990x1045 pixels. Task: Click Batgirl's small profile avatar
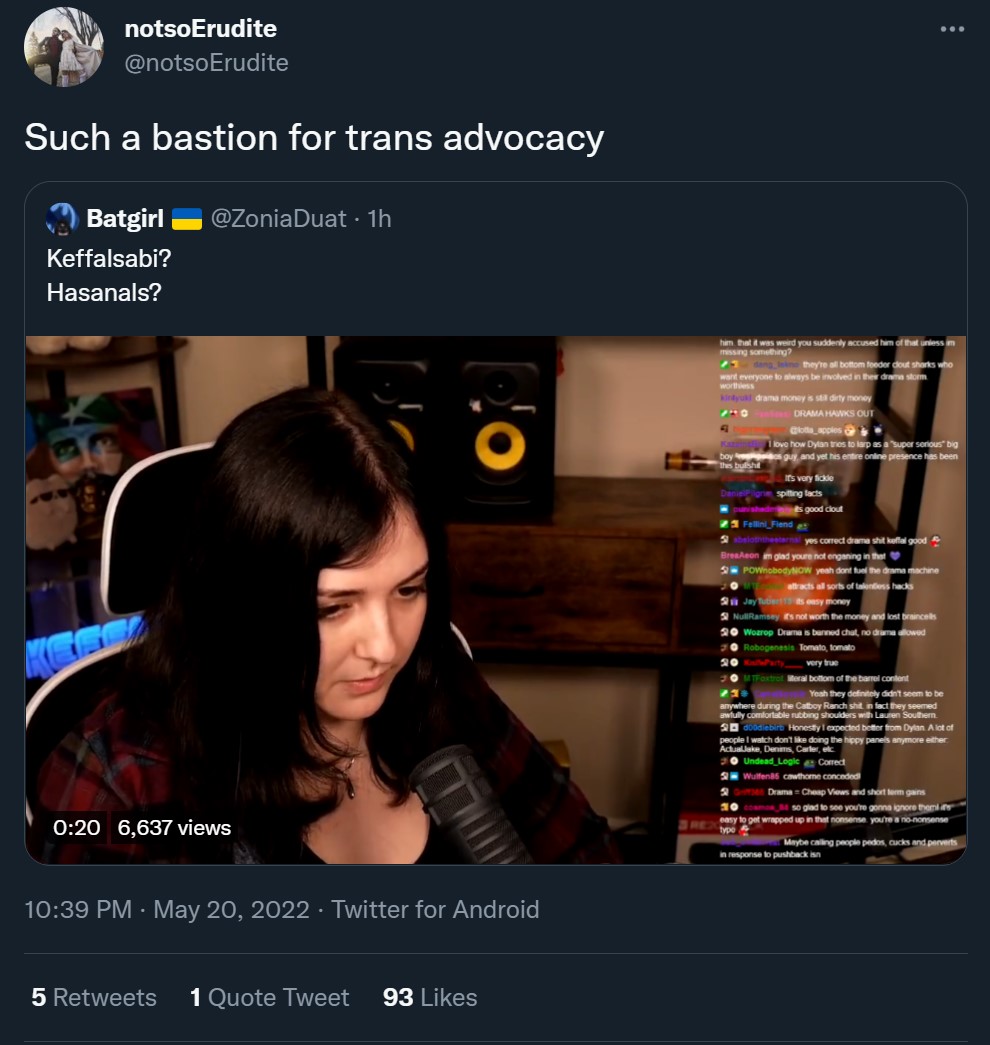click(62, 219)
